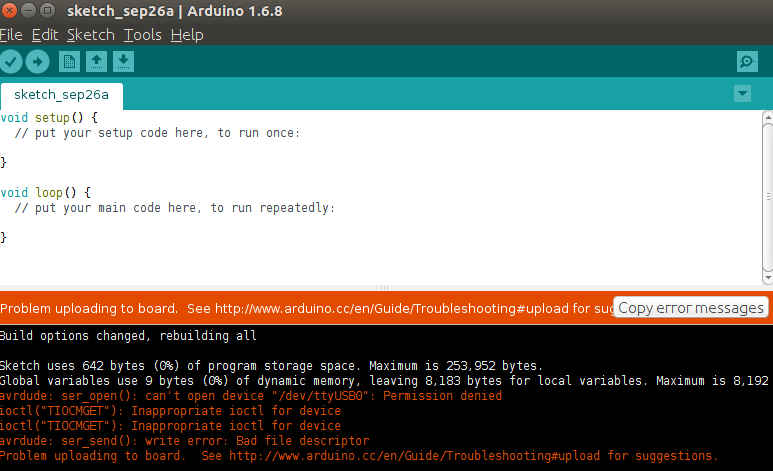The image size is (773, 471).
Task: Select the sketch_sep26a tab
Action: pyautogui.click(x=62, y=95)
